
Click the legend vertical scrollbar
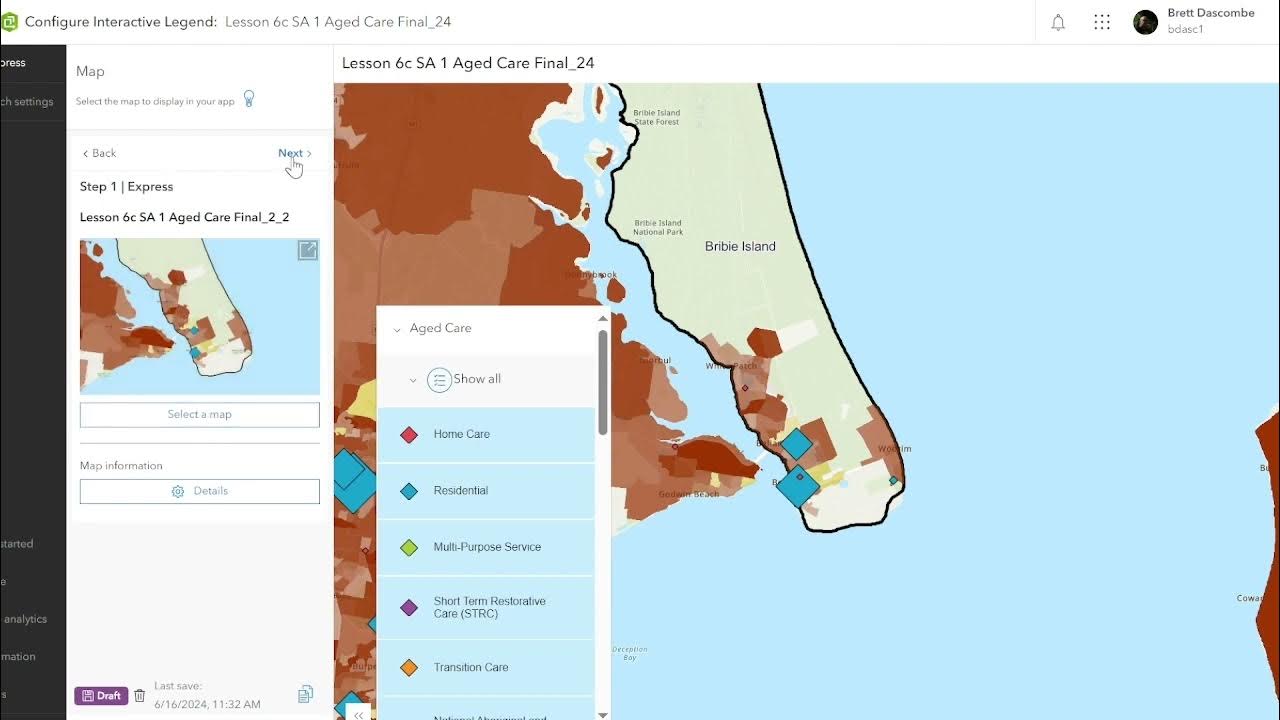coord(603,382)
